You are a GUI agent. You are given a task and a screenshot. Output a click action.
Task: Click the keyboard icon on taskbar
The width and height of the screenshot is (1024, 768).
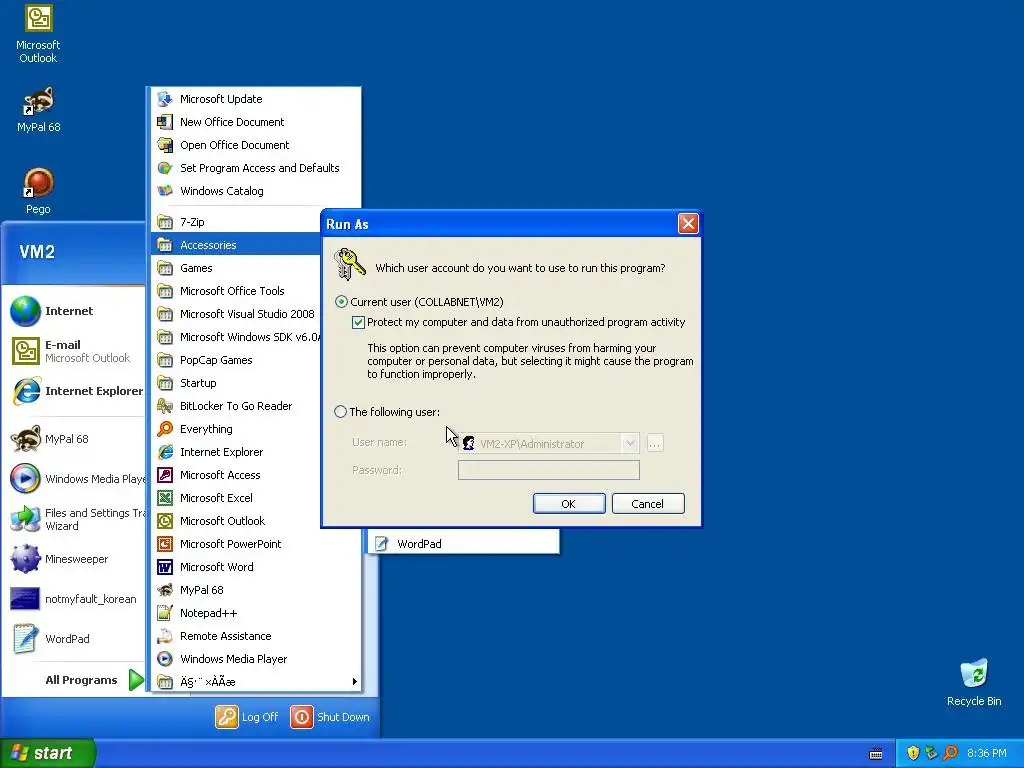pos(876,754)
